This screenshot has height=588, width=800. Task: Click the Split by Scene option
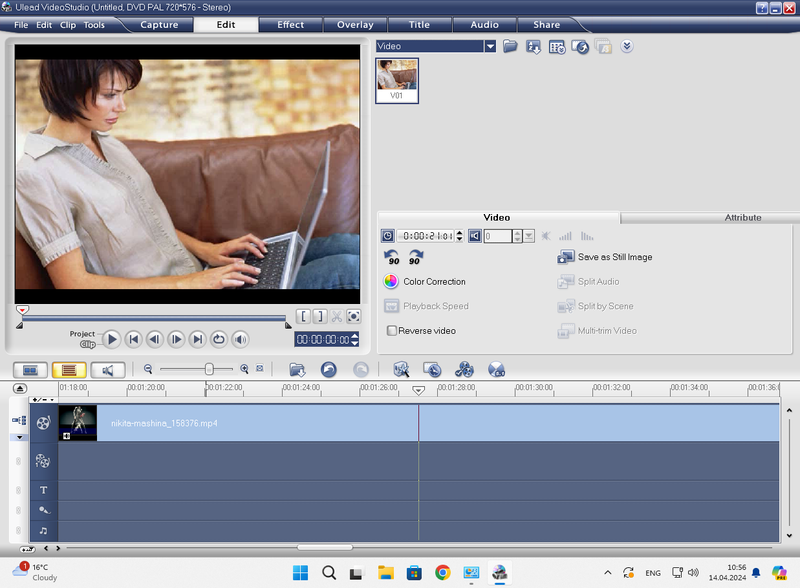[595, 306]
